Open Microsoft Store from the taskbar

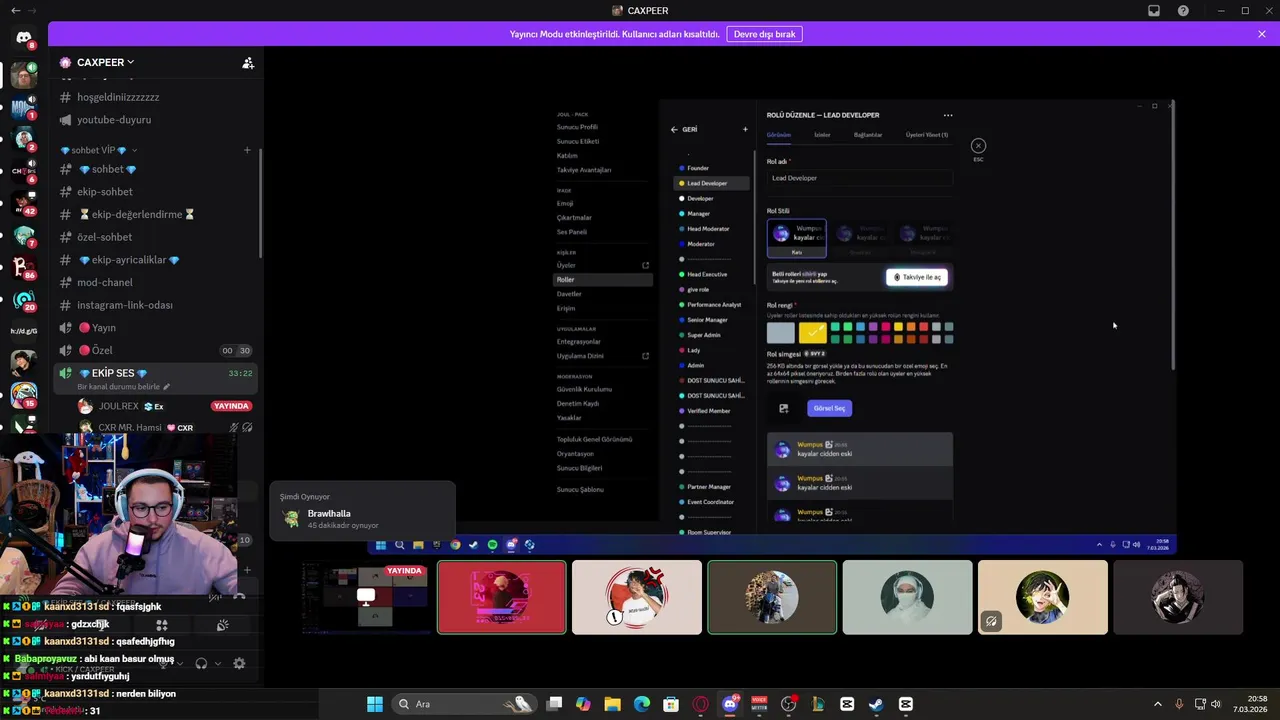tap(671, 704)
